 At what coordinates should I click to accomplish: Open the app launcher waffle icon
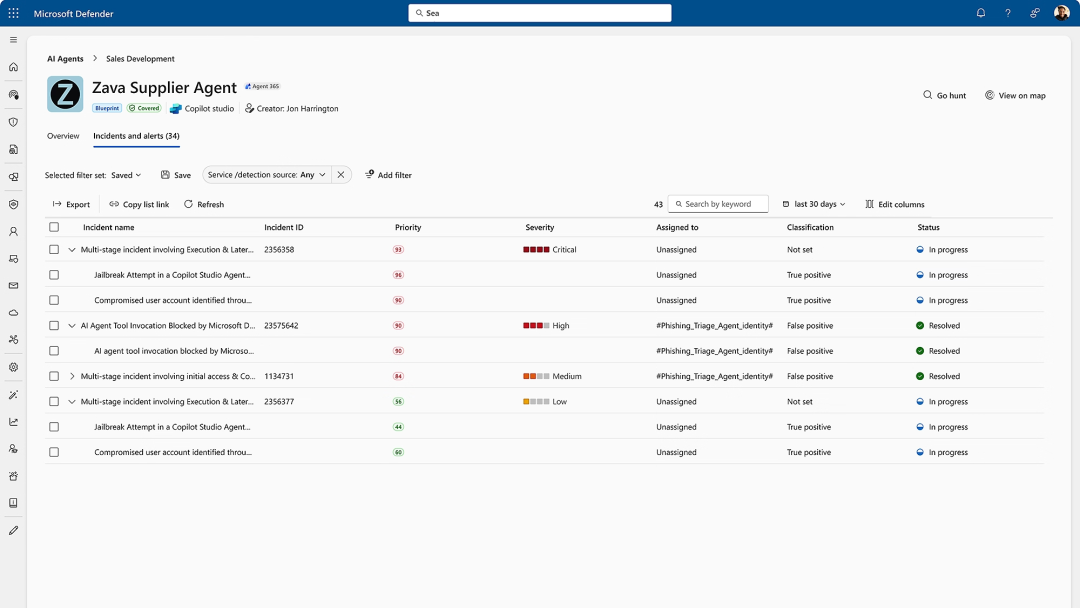tap(13, 13)
